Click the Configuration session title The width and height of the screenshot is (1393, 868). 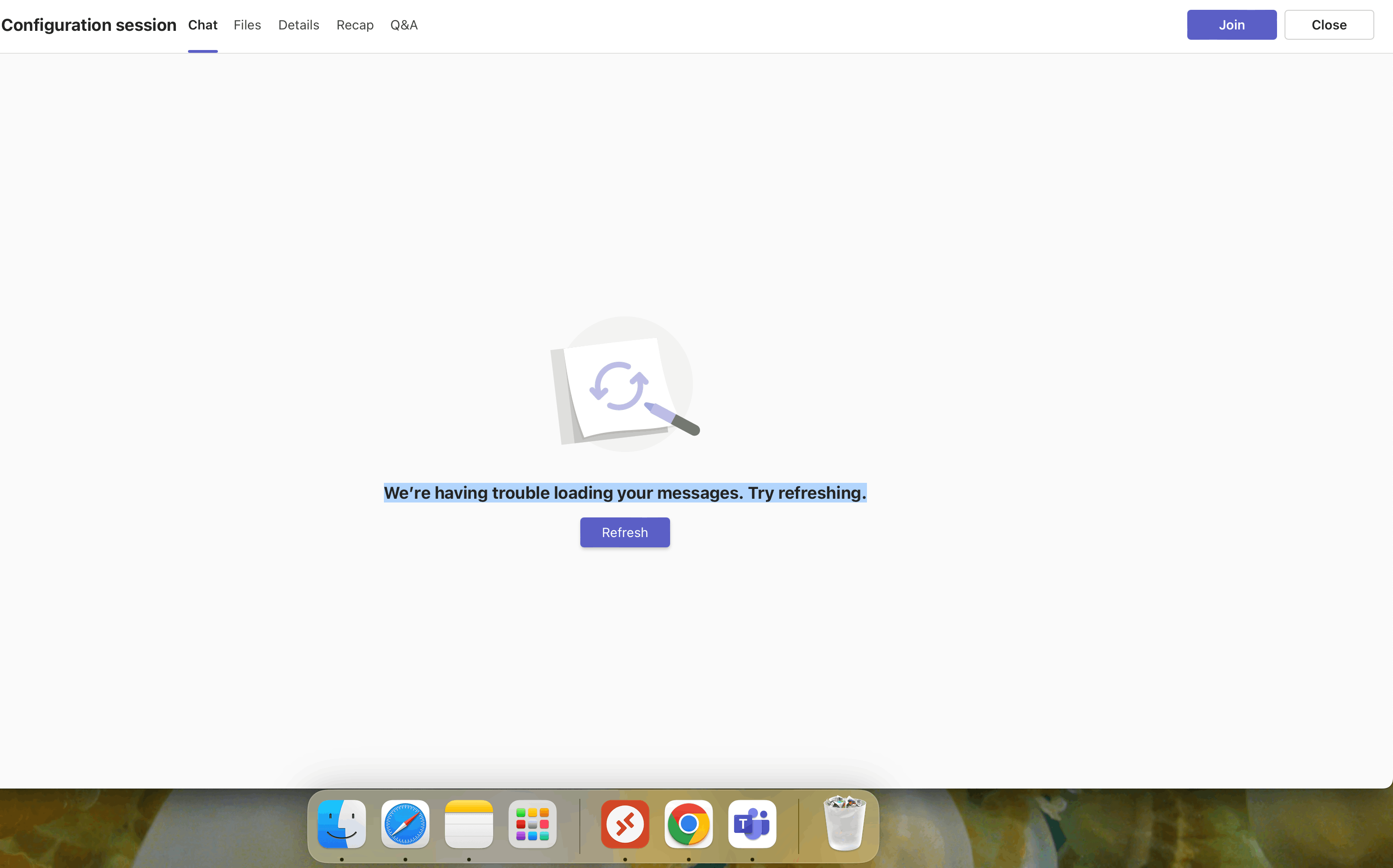tap(89, 25)
